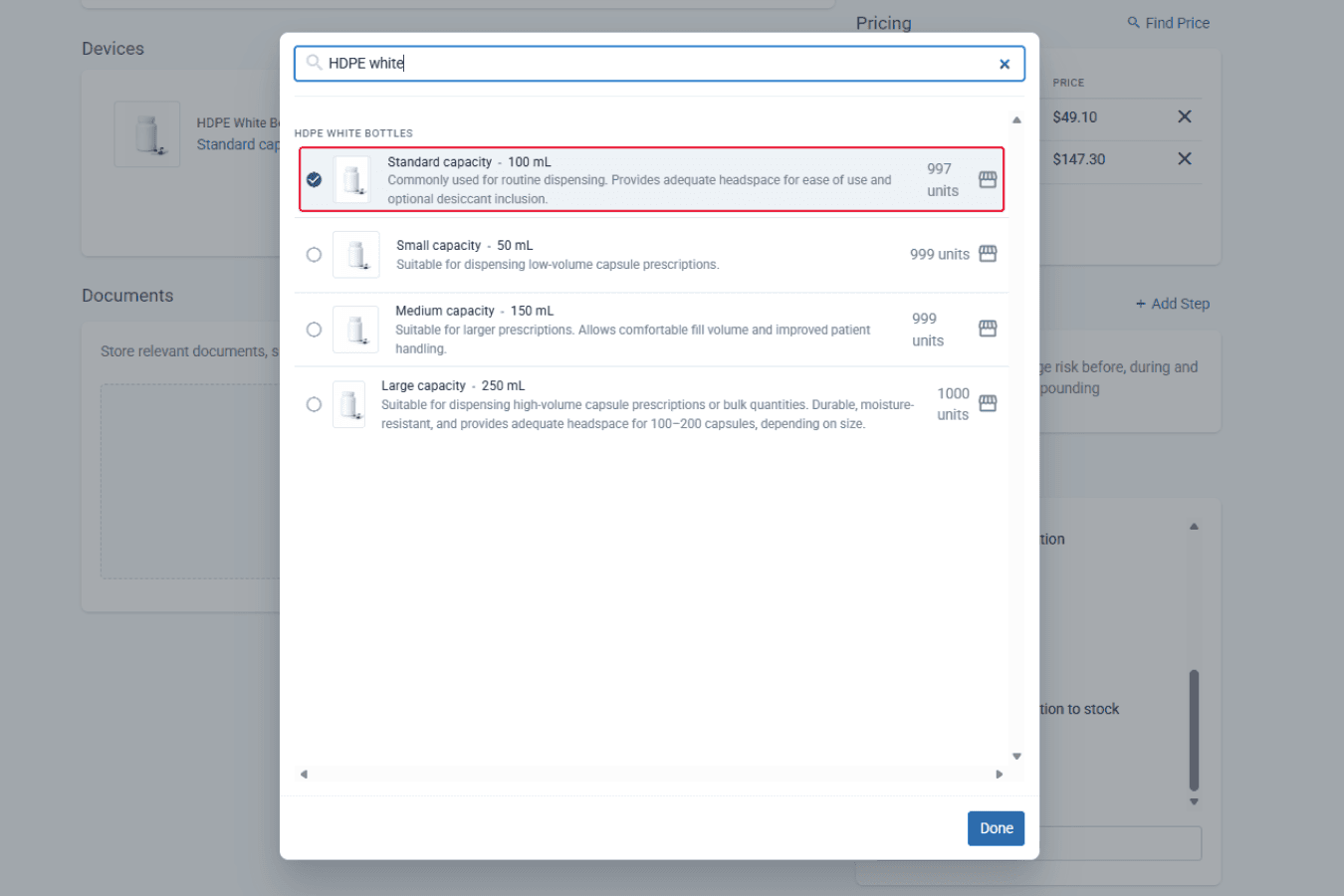Select the Large capacity 250 mL radio button
The width and height of the screenshot is (1344, 896).
pos(314,404)
